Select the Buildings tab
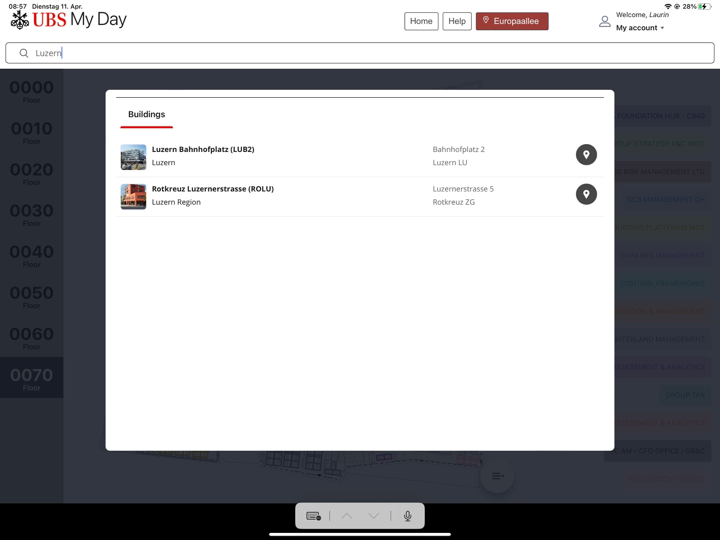This screenshot has width=720, height=540. click(146, 115)
